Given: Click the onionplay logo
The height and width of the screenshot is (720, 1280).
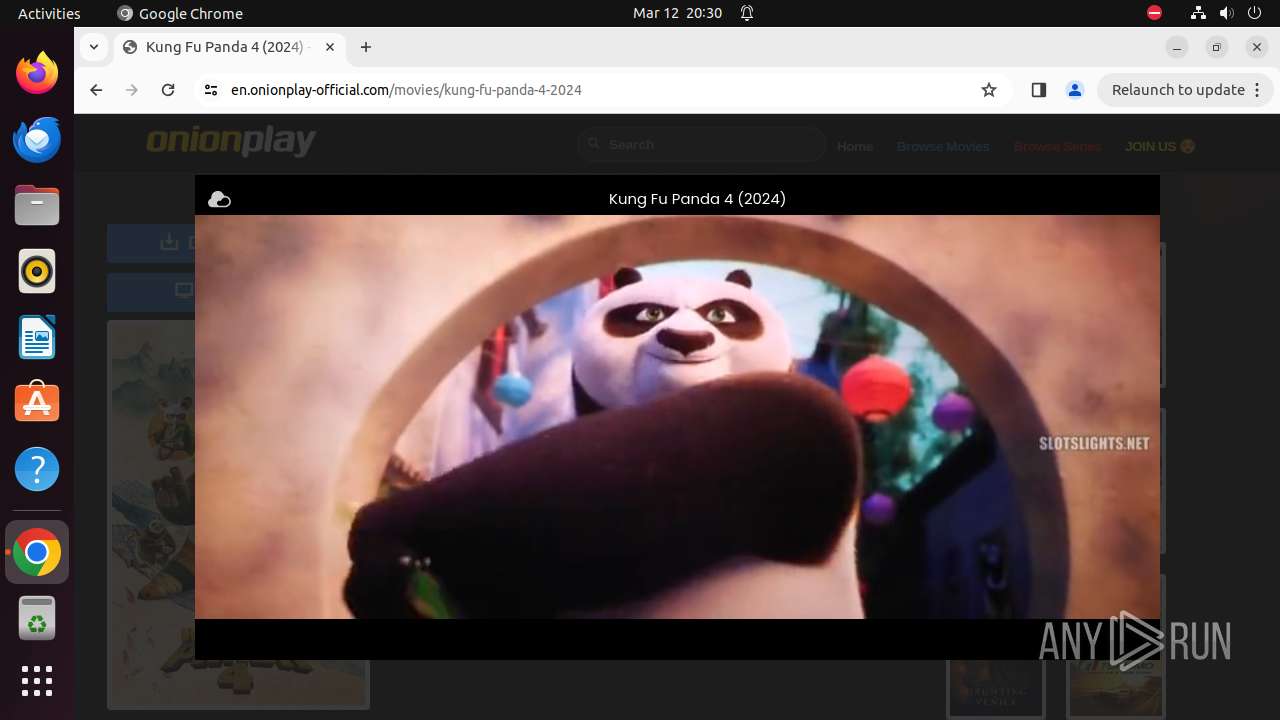Looking at the screenshot, I should [231, 141].
